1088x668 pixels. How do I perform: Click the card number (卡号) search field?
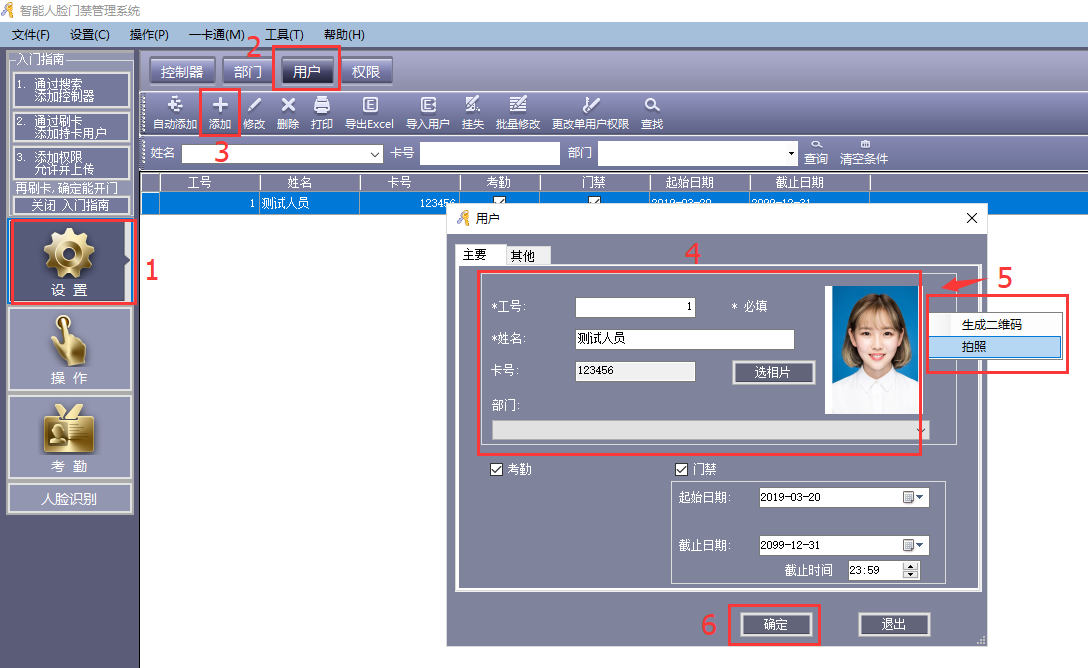489,153
